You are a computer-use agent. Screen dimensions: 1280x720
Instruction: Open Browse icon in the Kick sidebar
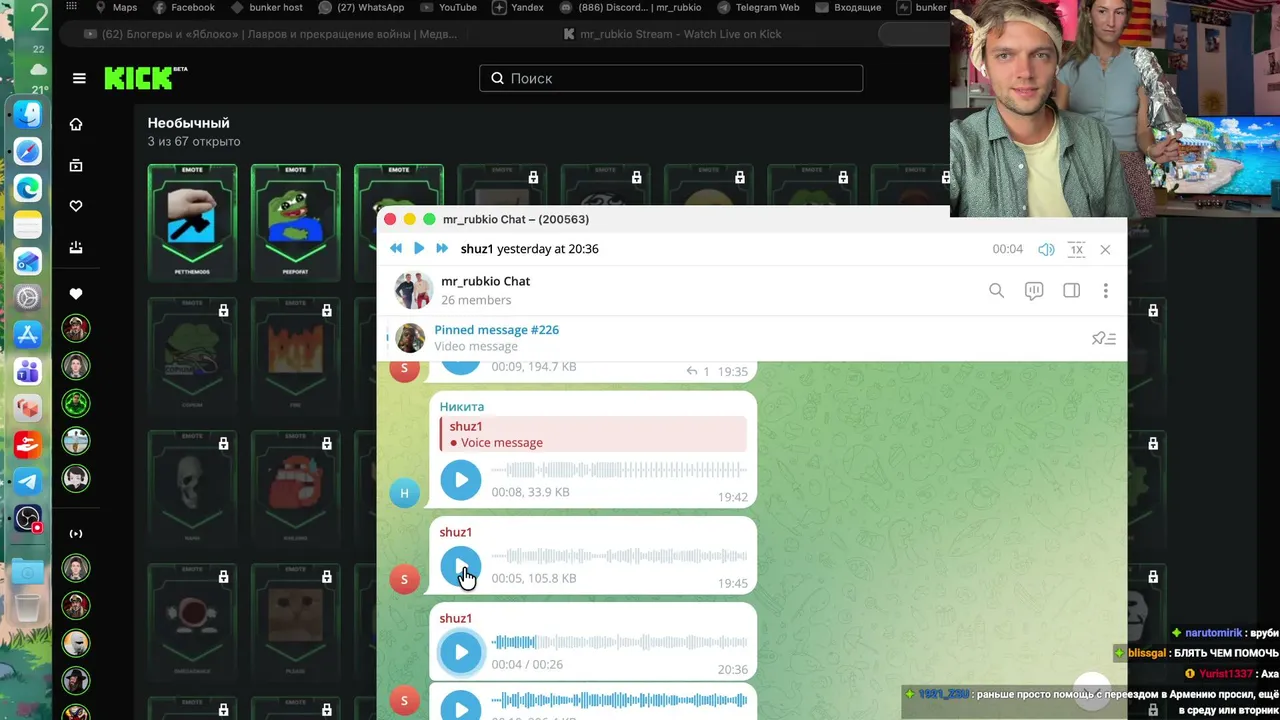point(76,165)
